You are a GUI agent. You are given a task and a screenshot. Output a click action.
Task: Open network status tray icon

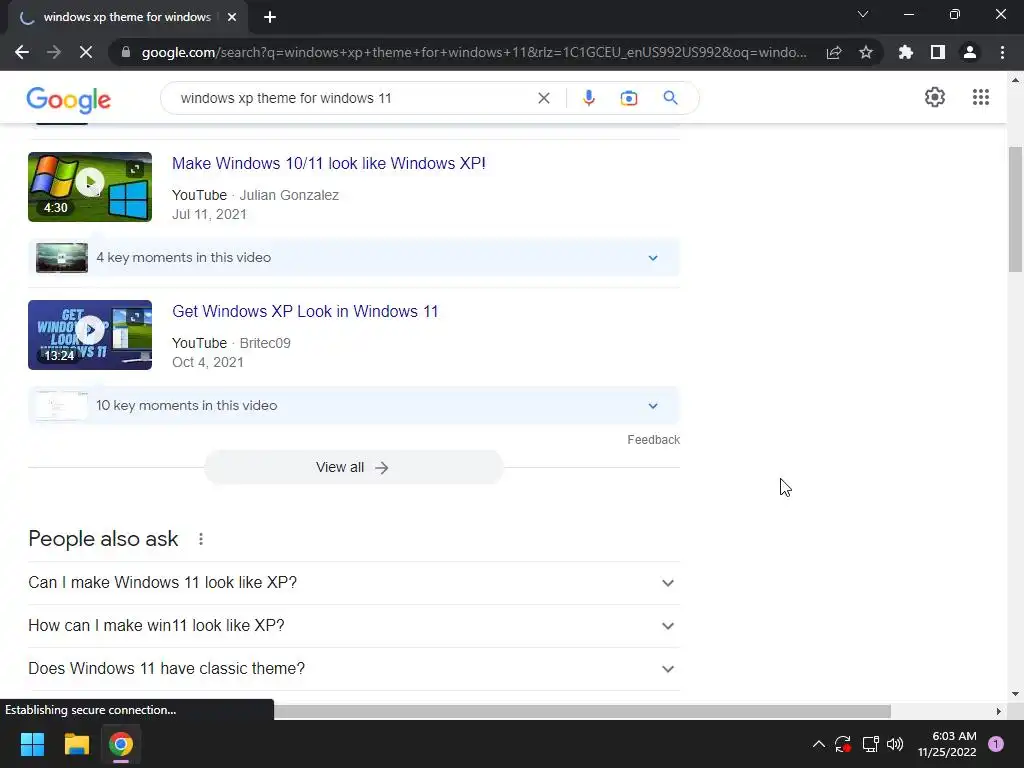[x=870, y=744]
